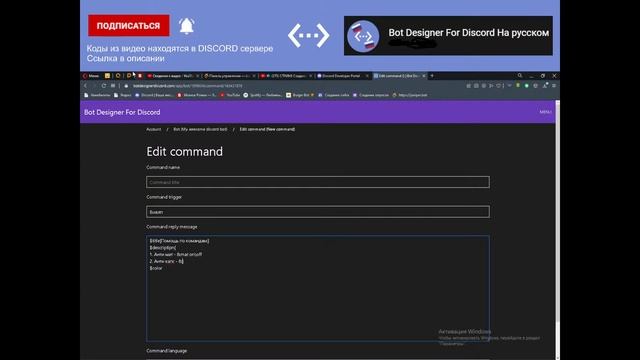The image size is (640, 360).
Task: Click the $color line in the reply
Action: click(x=156, y=268)
